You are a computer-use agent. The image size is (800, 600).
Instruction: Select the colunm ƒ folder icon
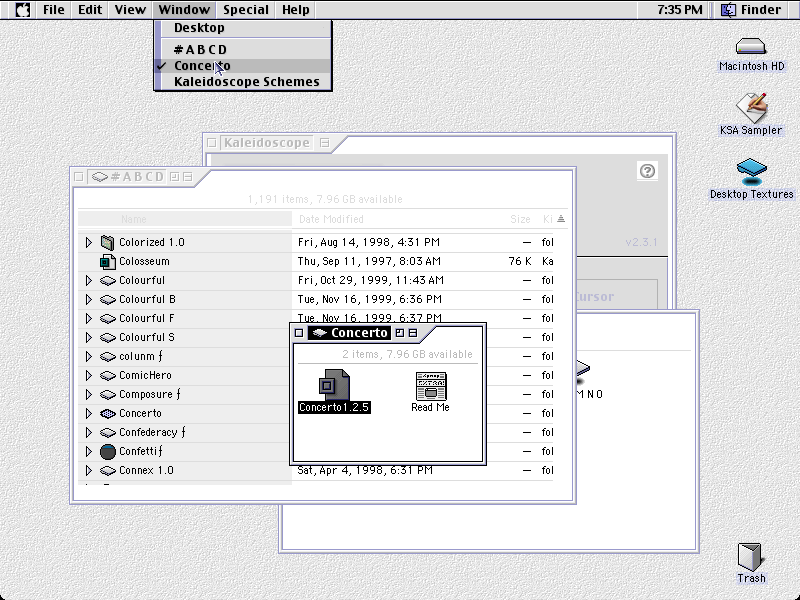107,357
